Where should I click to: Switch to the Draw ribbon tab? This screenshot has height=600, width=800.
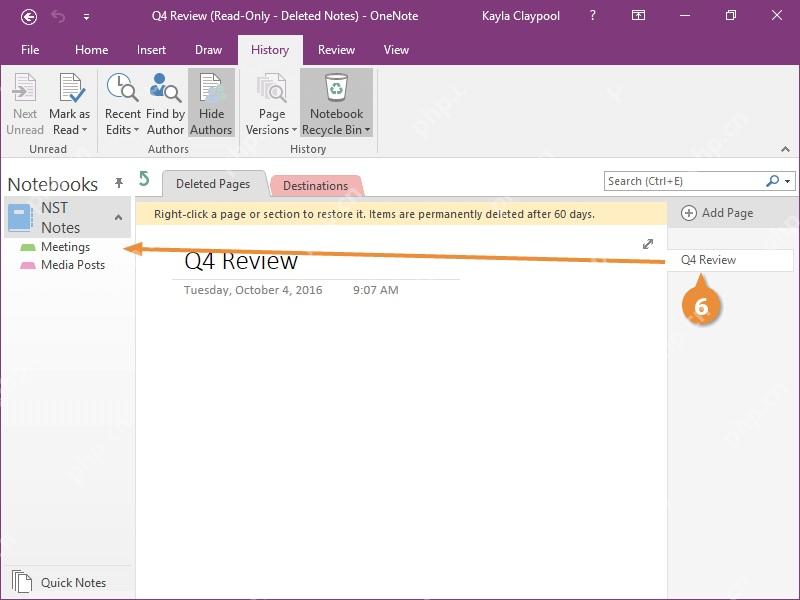208,49
